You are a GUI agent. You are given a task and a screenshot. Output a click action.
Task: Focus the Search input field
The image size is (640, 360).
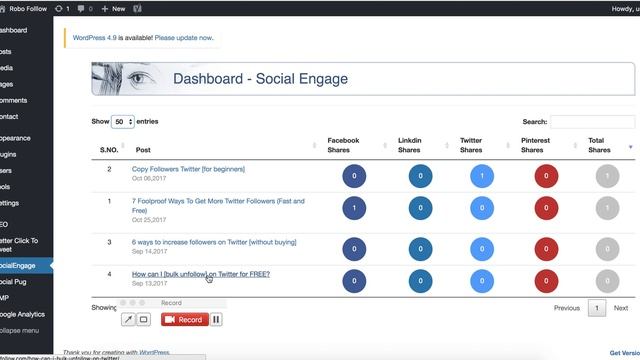tap(593, 122)
